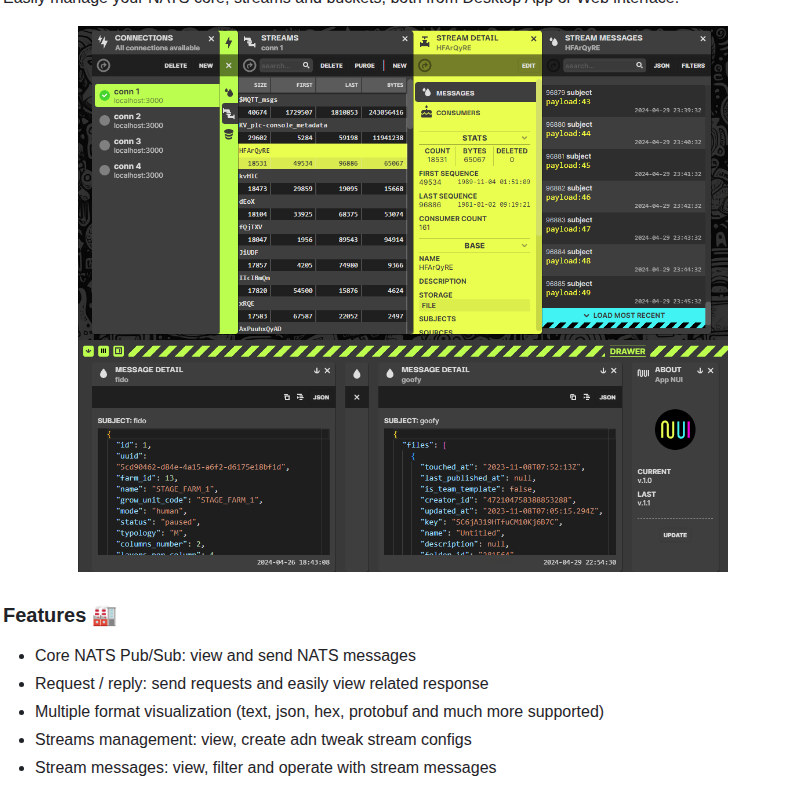Click the magnifier icon in Stream Messages search

(x=639, y=65)
